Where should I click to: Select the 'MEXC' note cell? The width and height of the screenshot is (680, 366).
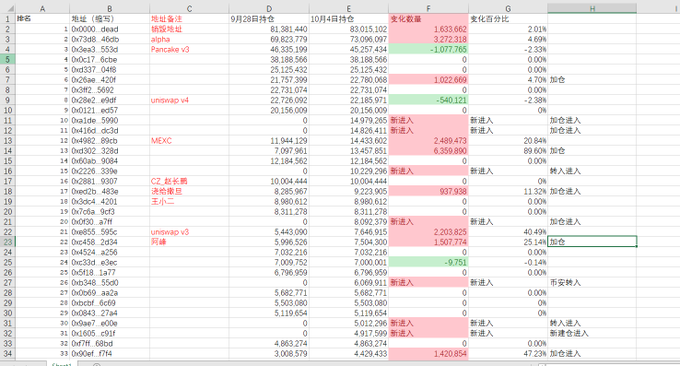(189, 141)
